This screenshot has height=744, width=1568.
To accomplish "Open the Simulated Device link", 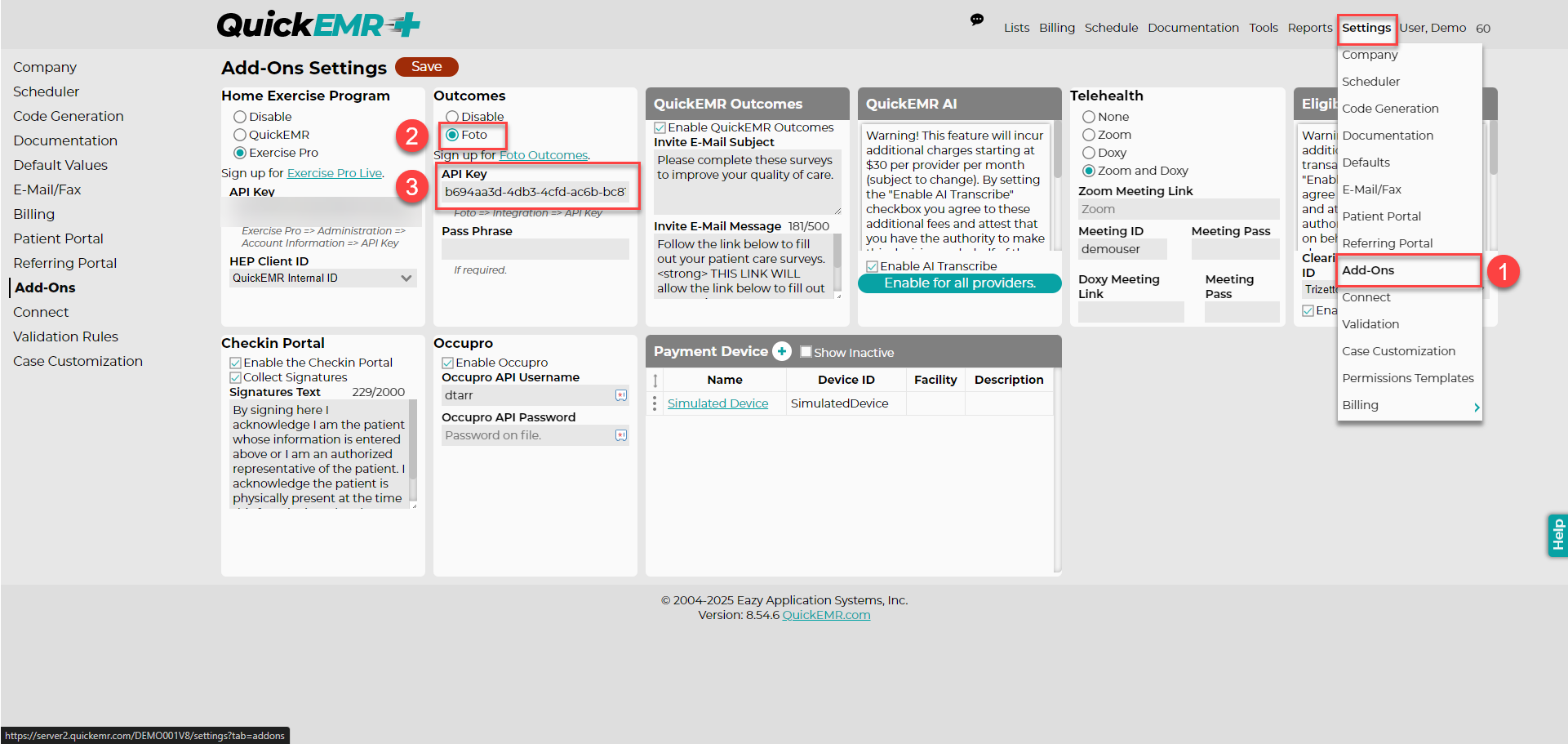I will [717, 403].
